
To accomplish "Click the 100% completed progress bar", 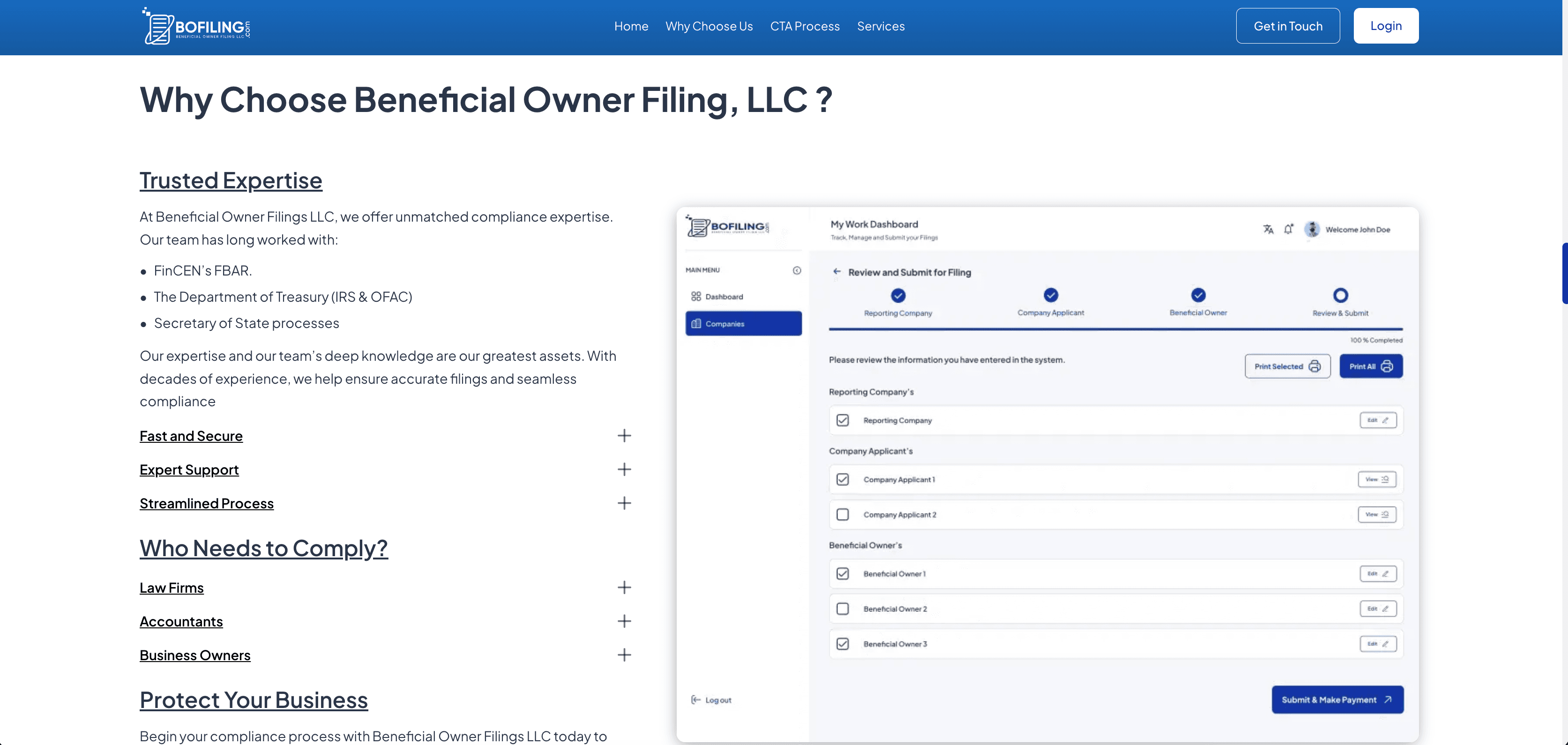I will (1116, 328).
